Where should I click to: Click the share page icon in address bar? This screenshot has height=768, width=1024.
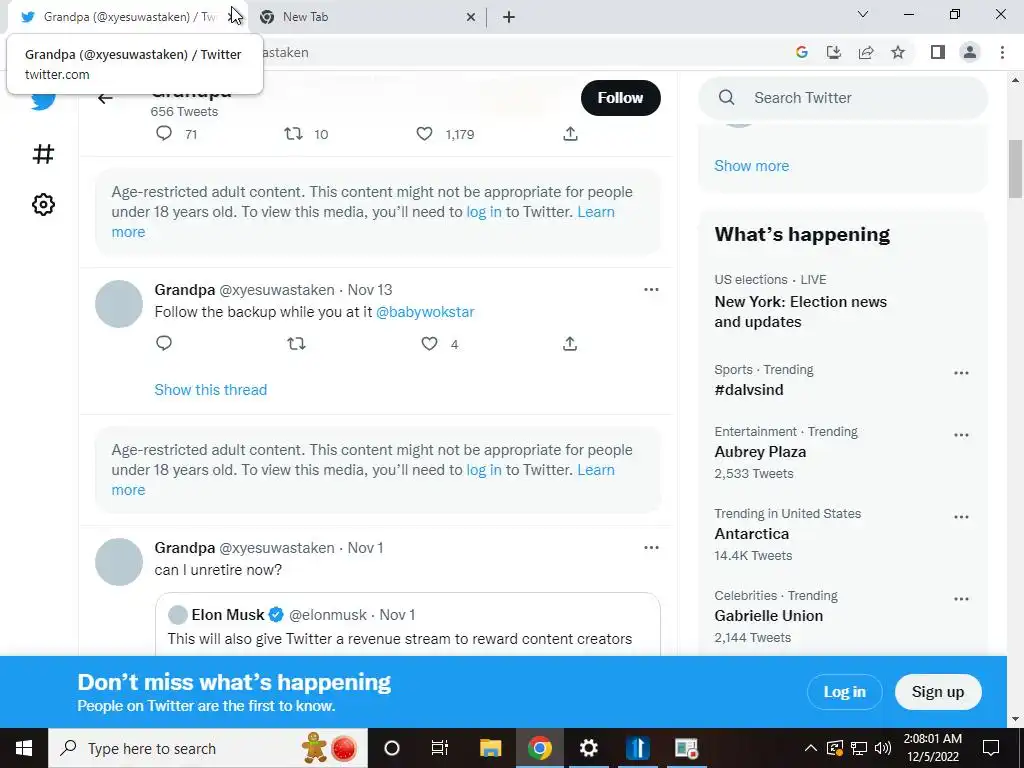[866, 52]
